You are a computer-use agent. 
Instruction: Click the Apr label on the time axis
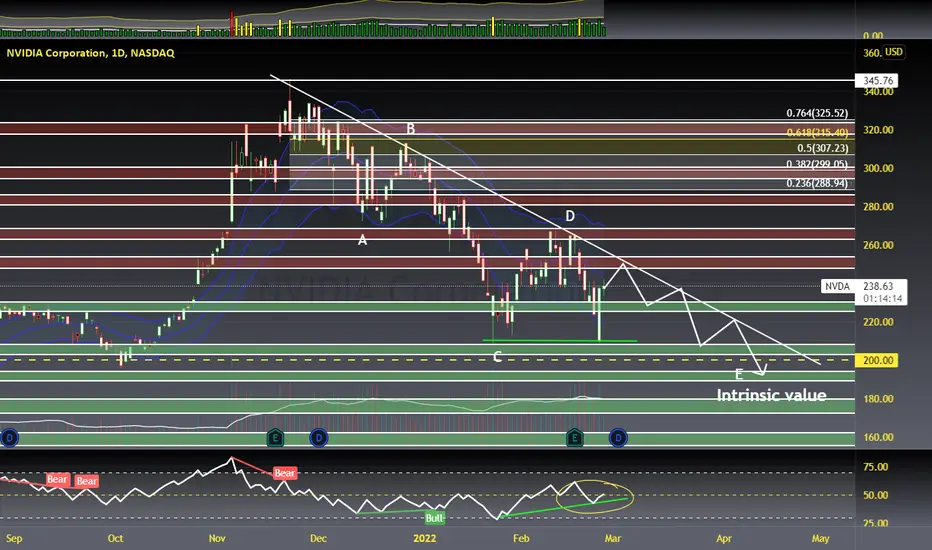[x=723, y=538]
